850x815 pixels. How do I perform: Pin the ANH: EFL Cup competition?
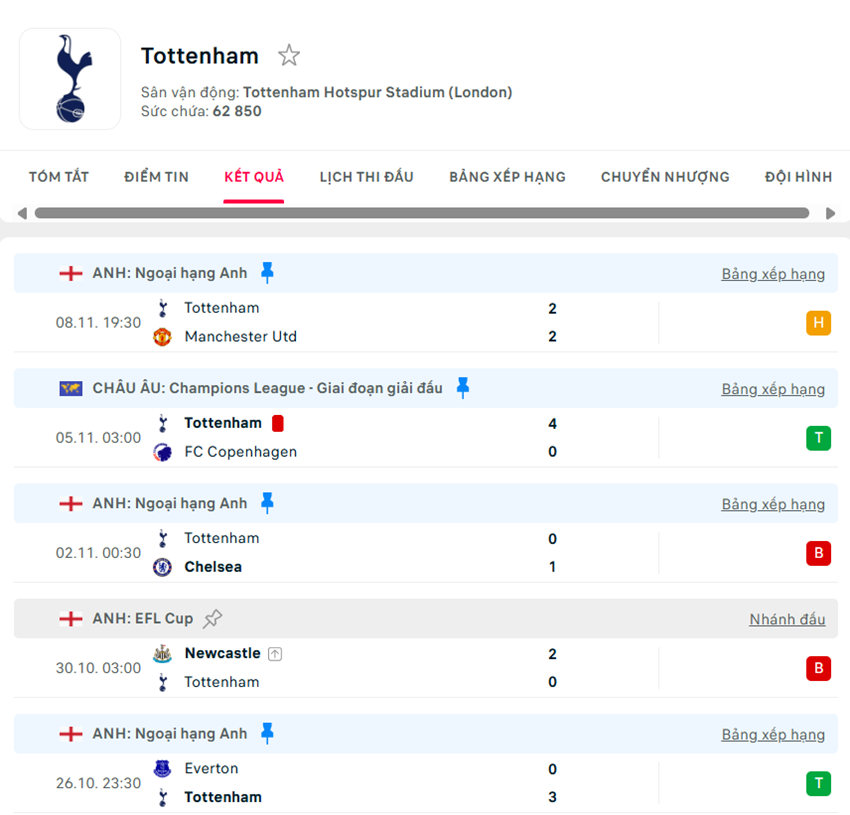(x=212, y=618)
